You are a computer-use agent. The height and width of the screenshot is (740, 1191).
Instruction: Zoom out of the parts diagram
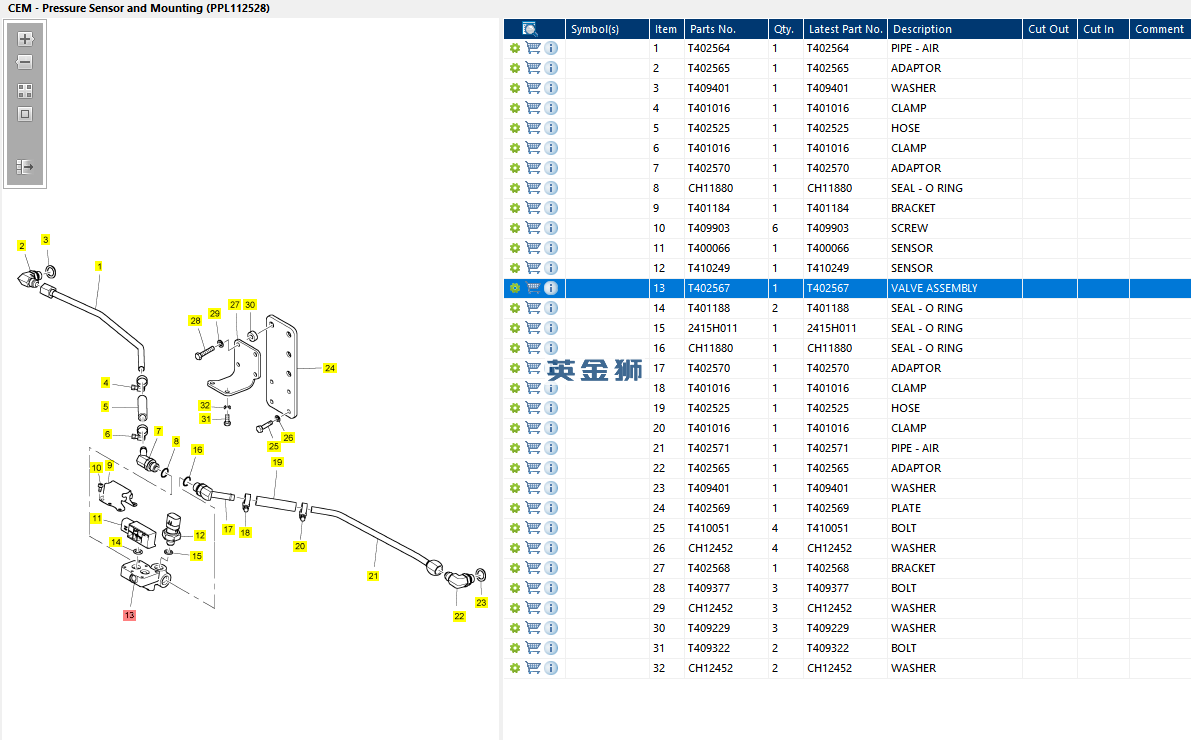(x=25, y=62)
